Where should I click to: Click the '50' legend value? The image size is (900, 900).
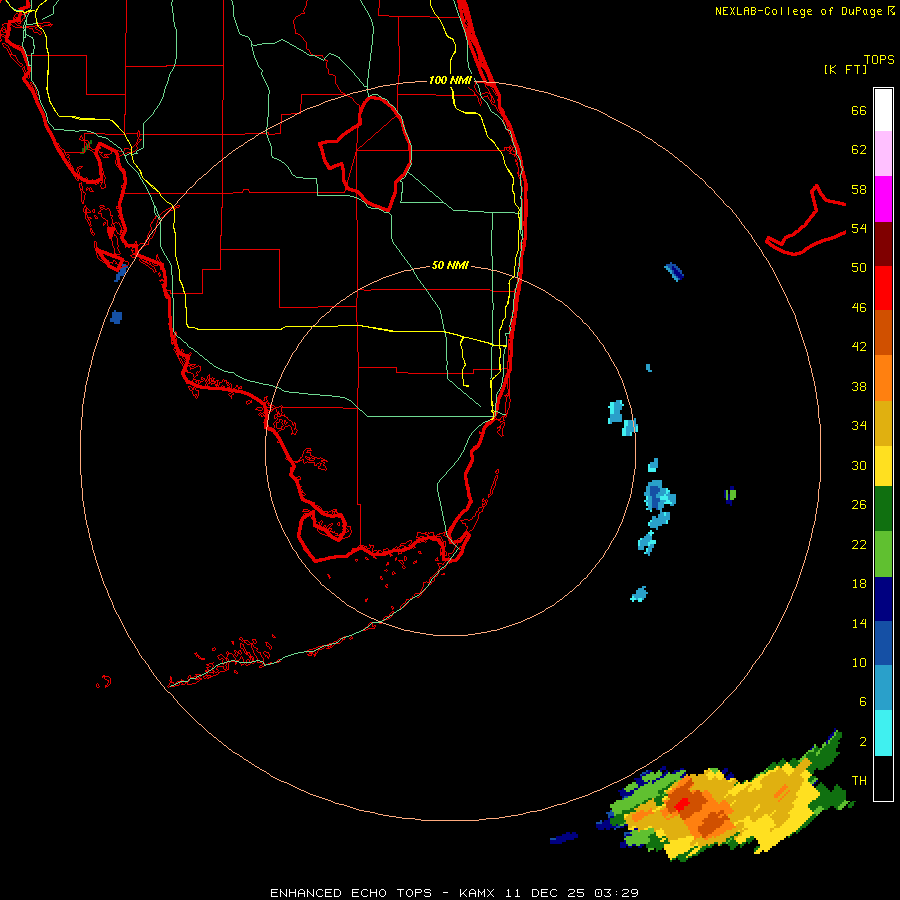859,268
